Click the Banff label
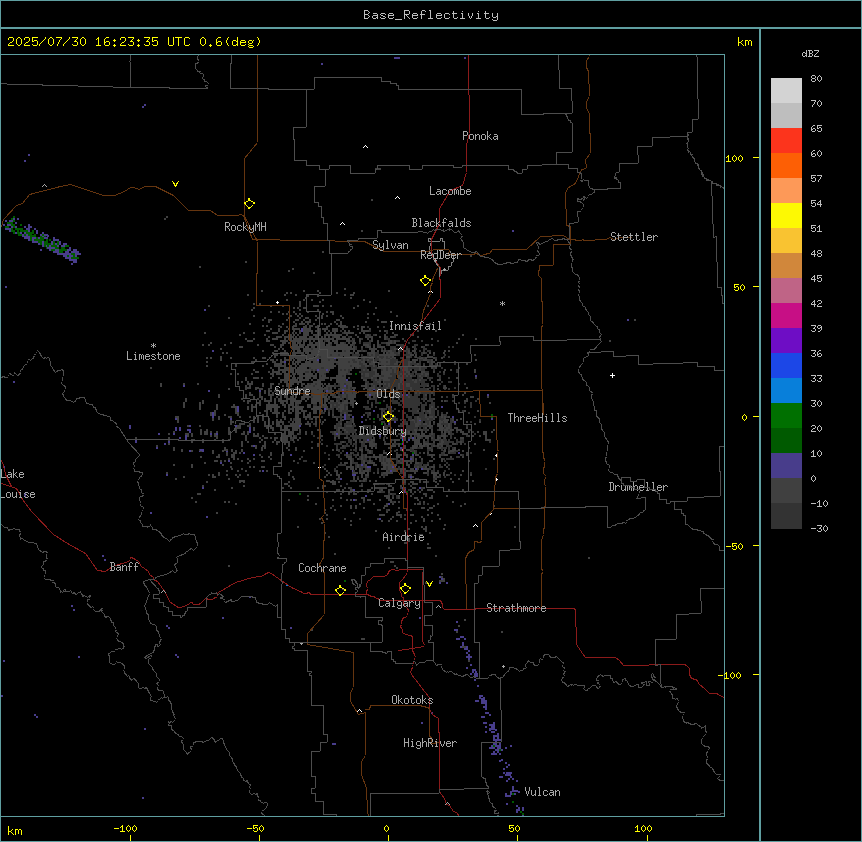 coord(124,567)
